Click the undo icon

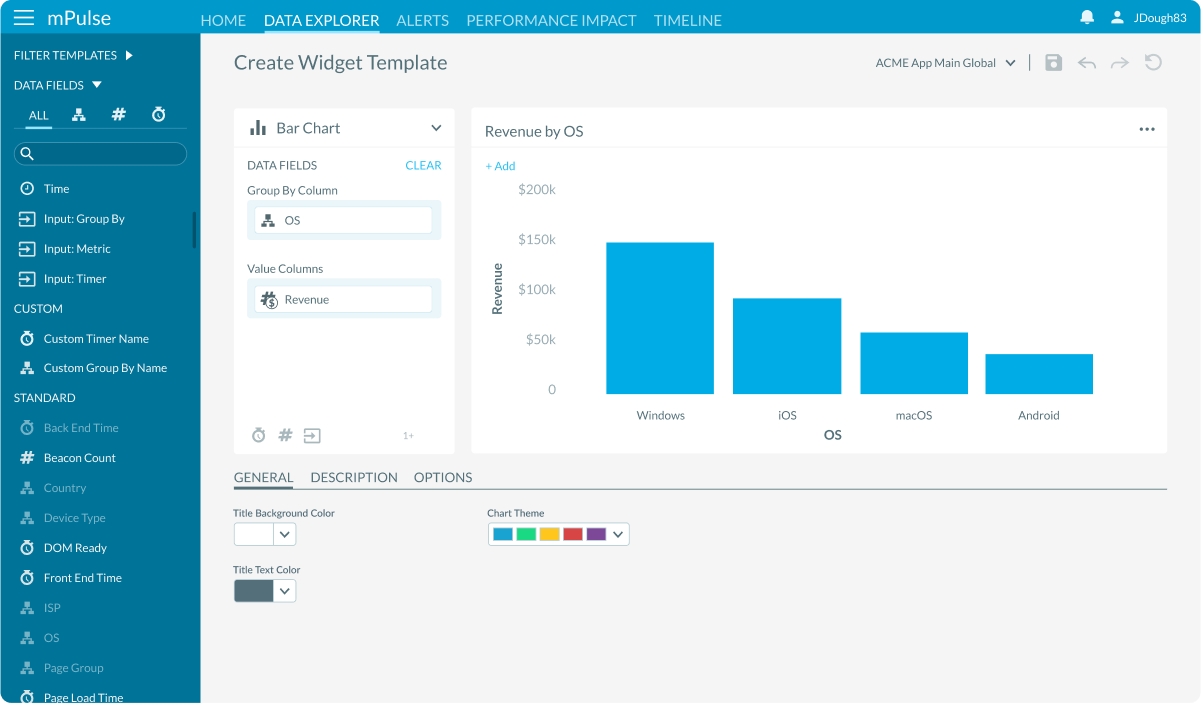[x=1086, y=62]
